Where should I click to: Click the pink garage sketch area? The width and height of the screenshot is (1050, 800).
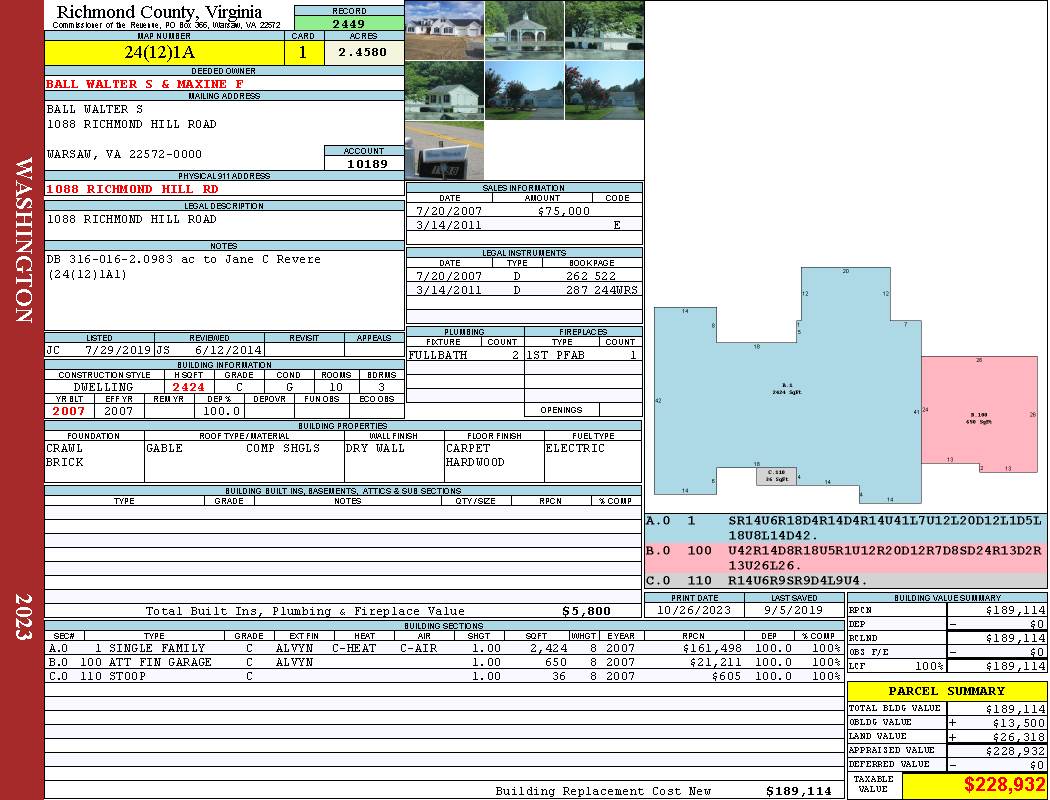(979, 412)
